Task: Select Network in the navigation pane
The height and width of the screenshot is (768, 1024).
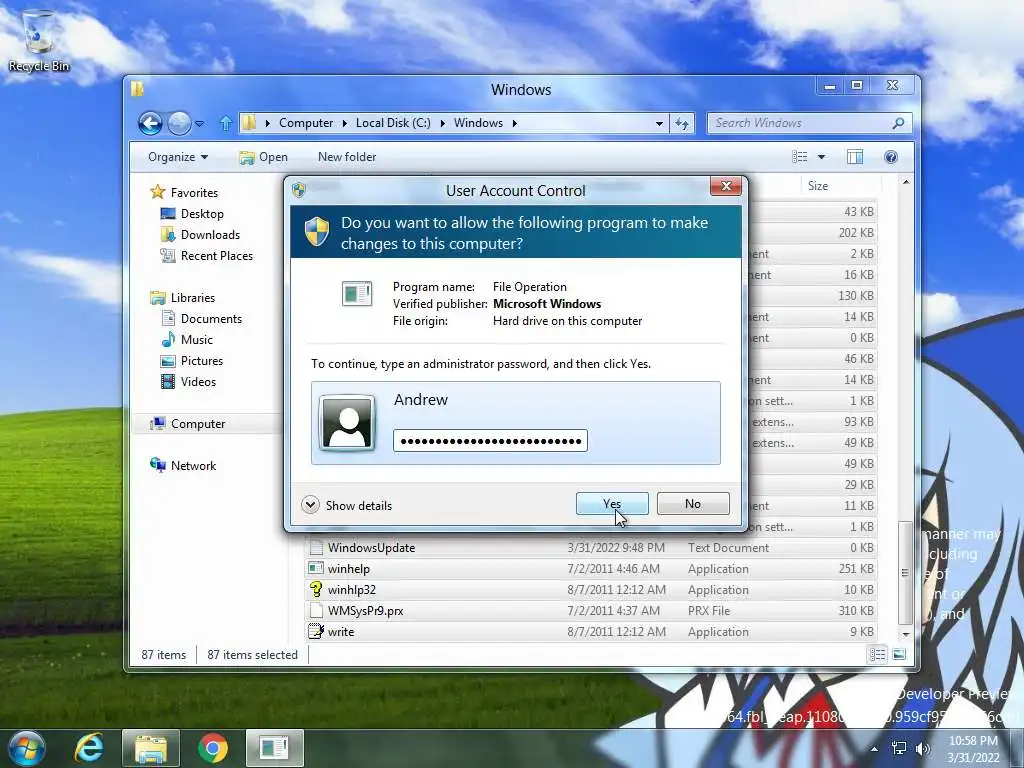Action: (x=183, y=465)
